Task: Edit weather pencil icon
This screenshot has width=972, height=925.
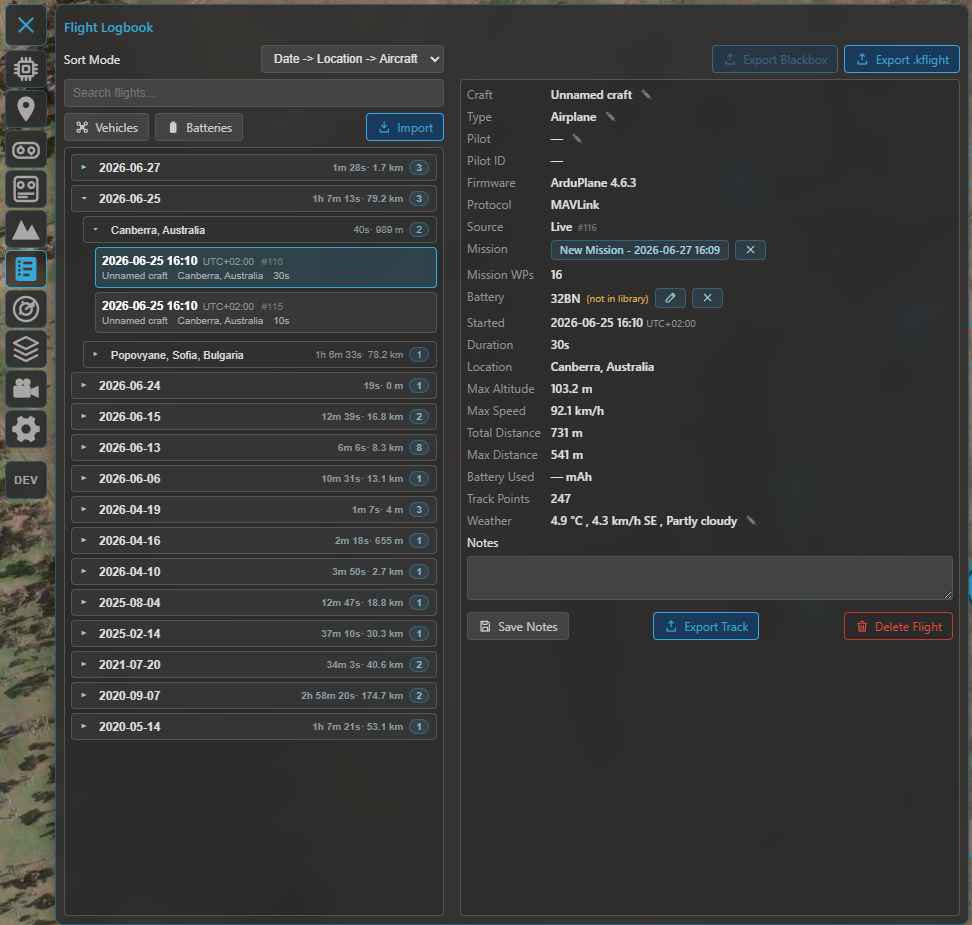Action: tap(751, 521)
